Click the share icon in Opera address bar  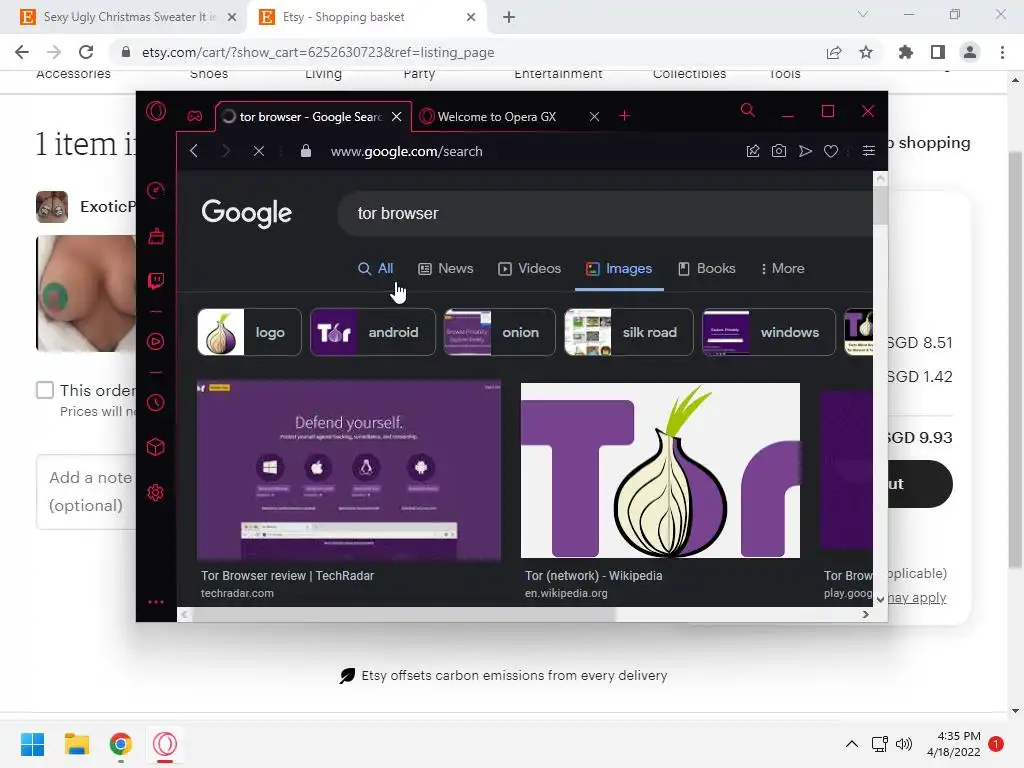(753, 152)
